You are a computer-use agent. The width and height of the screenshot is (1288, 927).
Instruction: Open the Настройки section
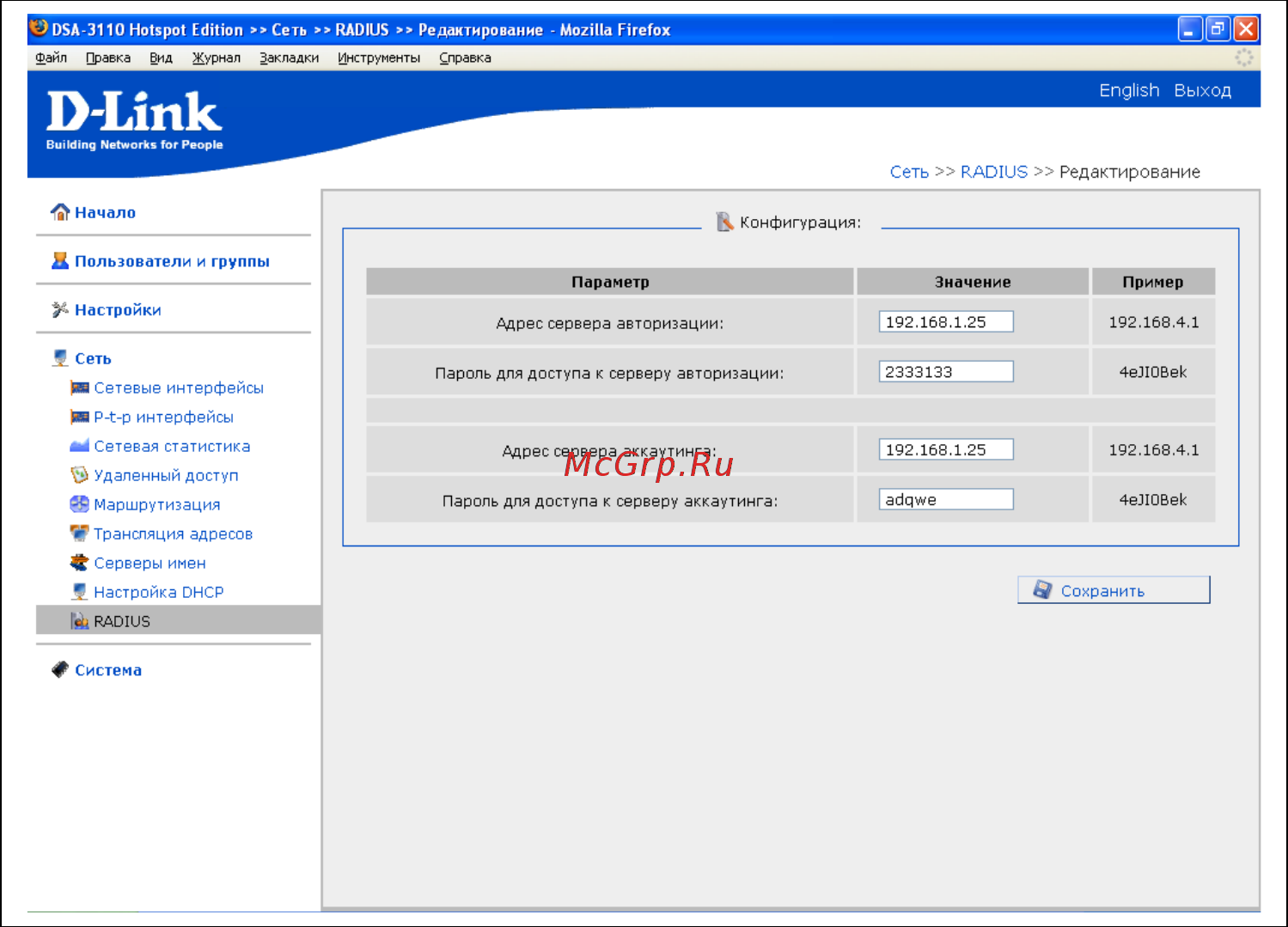tap(118, 310)
